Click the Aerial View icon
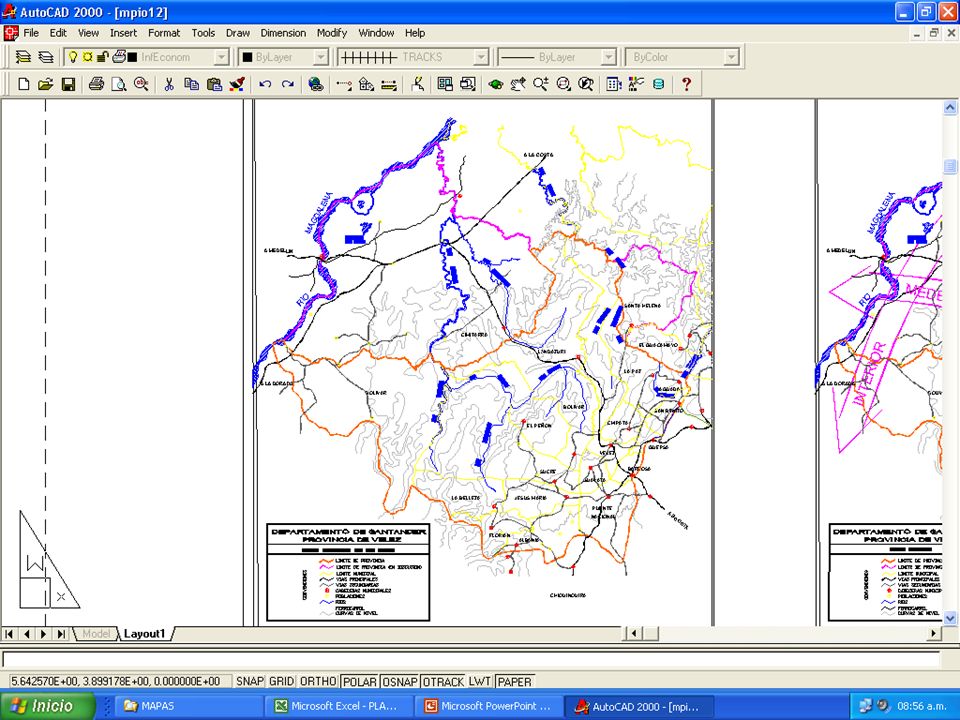The image size is (960, 720). point(468,84)
